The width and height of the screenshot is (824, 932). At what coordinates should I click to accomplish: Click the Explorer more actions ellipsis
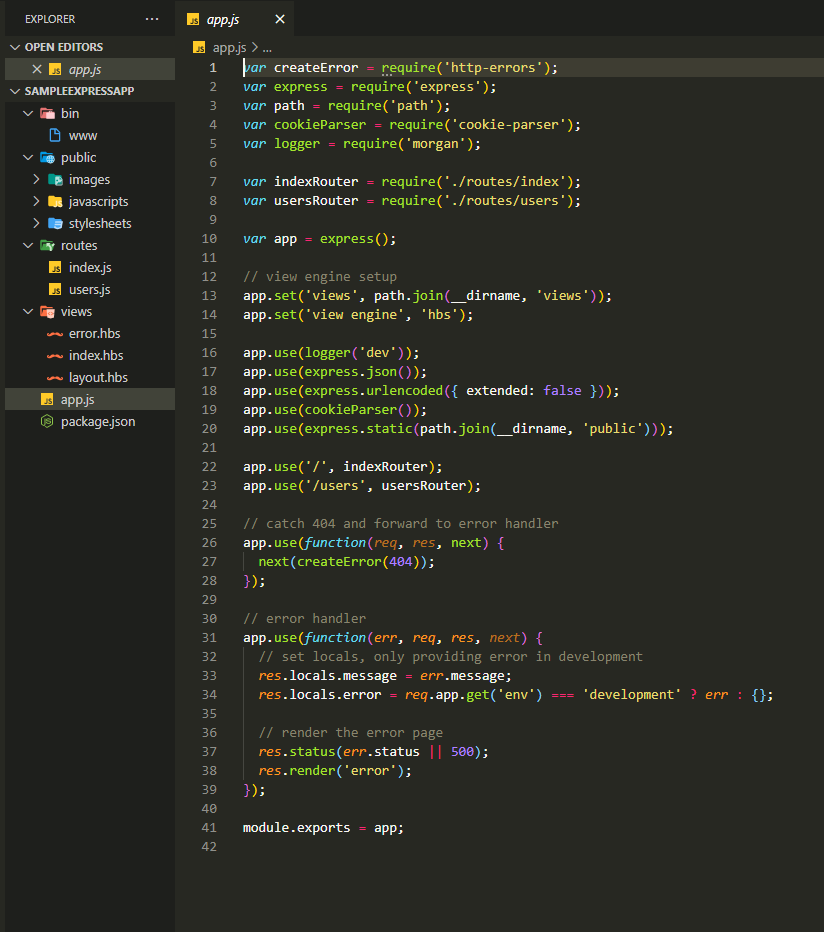(152, 19)
